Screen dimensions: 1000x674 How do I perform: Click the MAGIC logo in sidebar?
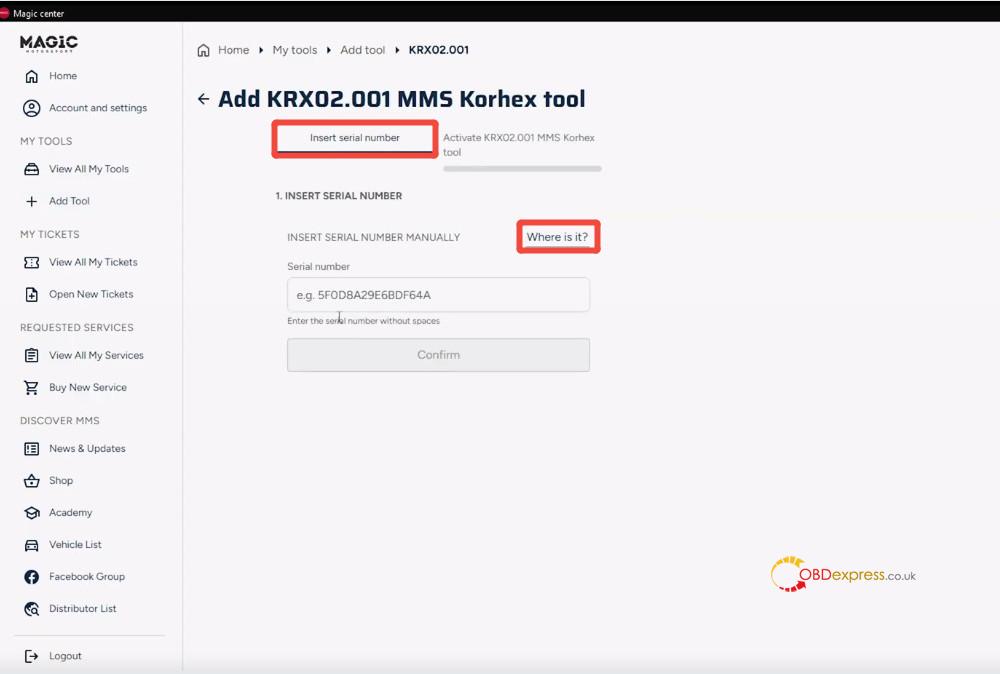pyautogui.click(x=48, y=43)
